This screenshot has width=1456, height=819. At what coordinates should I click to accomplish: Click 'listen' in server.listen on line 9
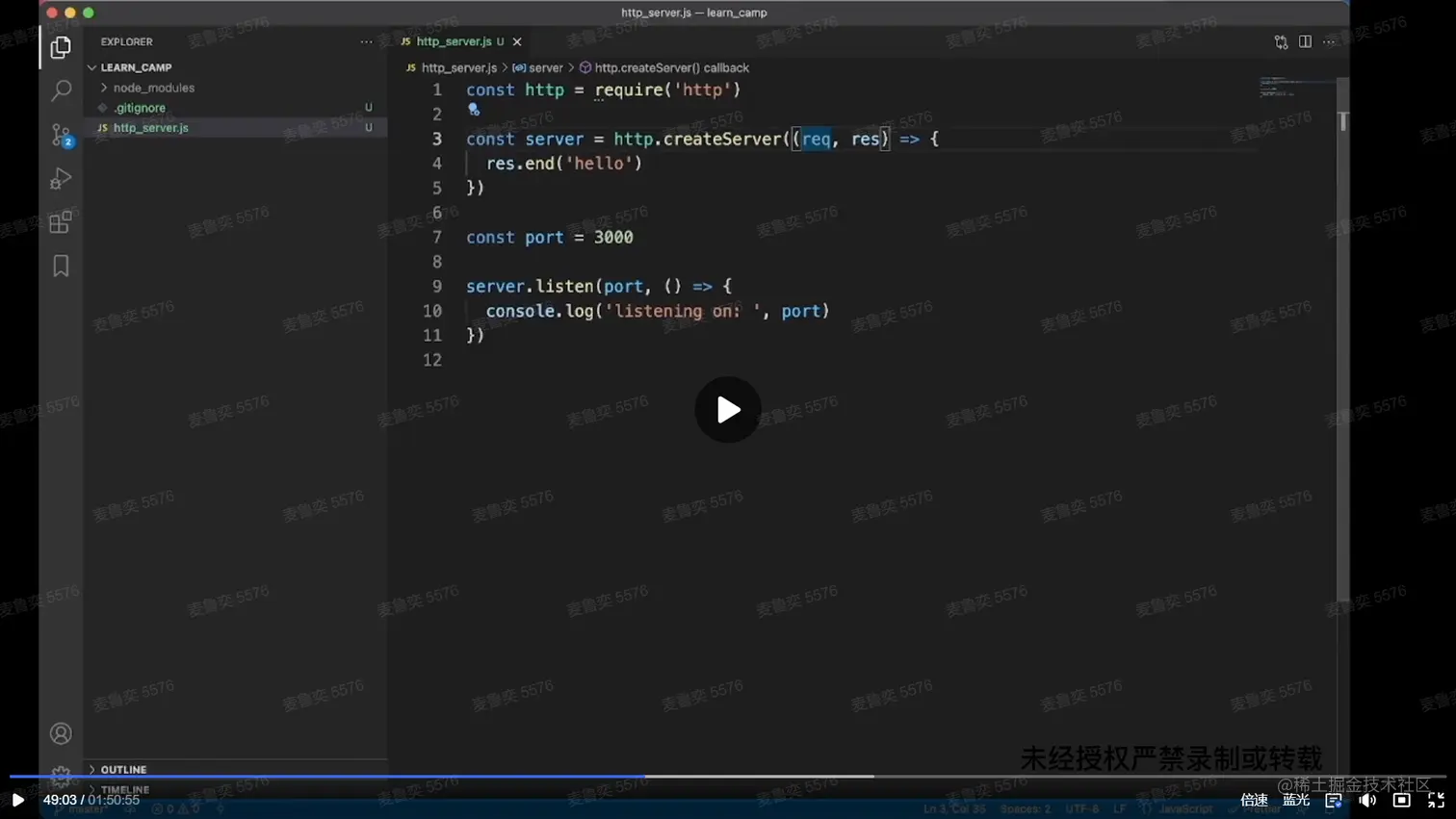(564, 287)
